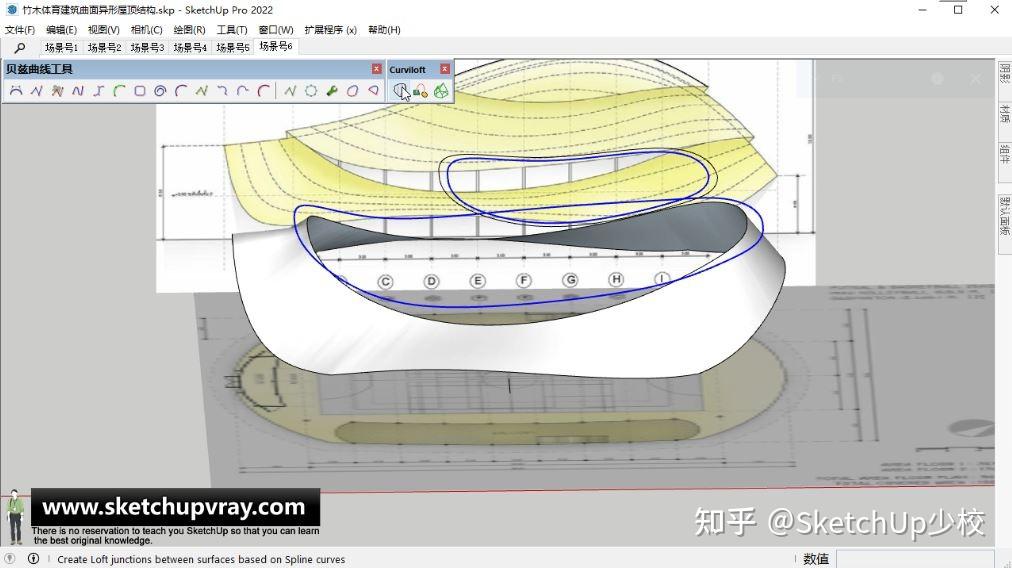Select the green polyline segmentor tool

click(290, 91)
